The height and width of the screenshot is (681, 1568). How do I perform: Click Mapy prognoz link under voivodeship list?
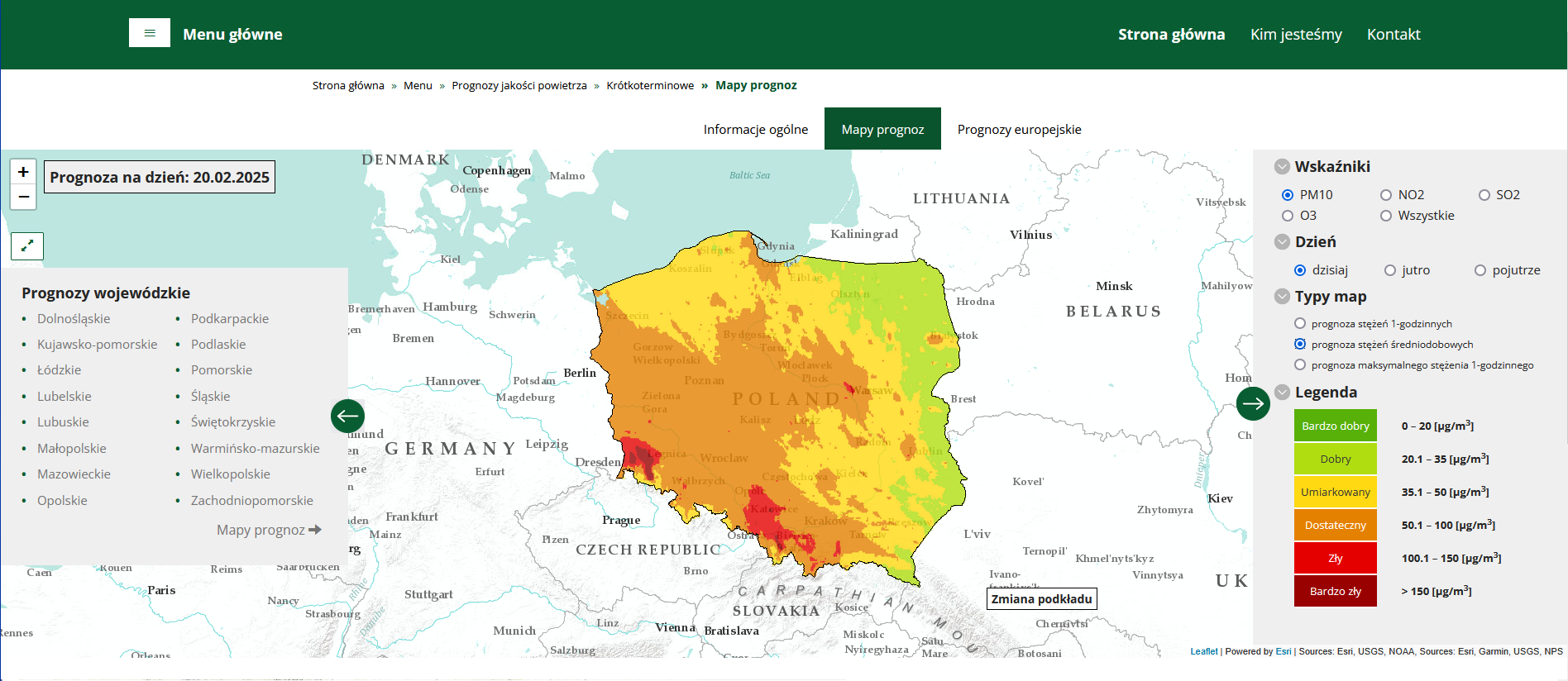tap(261, 530)
